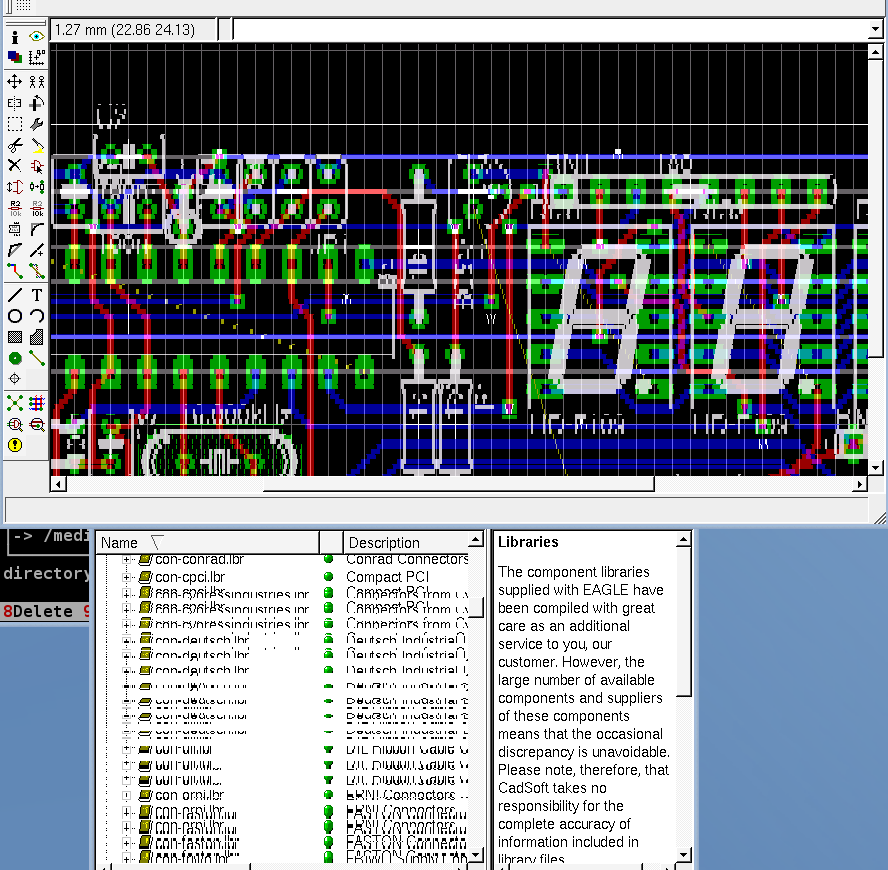Select the Rectangle tool
The image size is (888, 870).
tap(15, 337)
